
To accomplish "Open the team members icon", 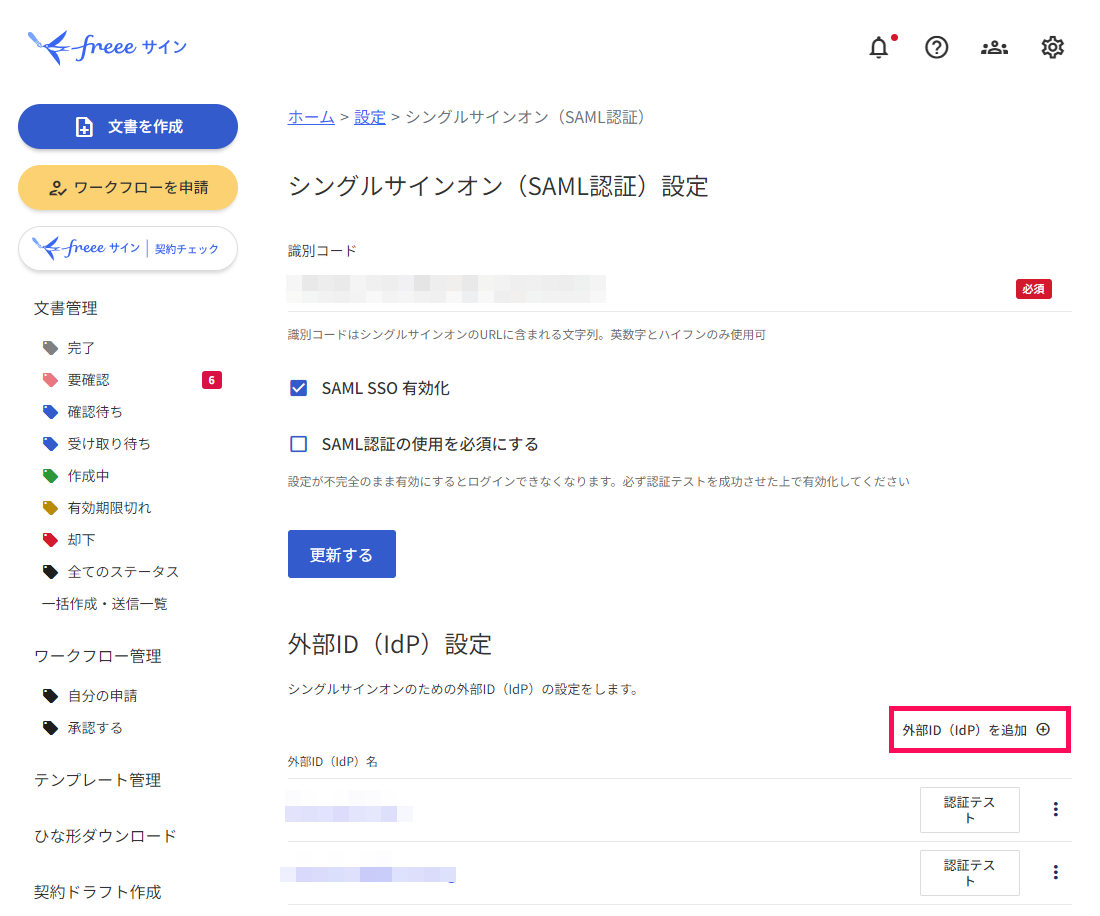I will tap(994, 48).
